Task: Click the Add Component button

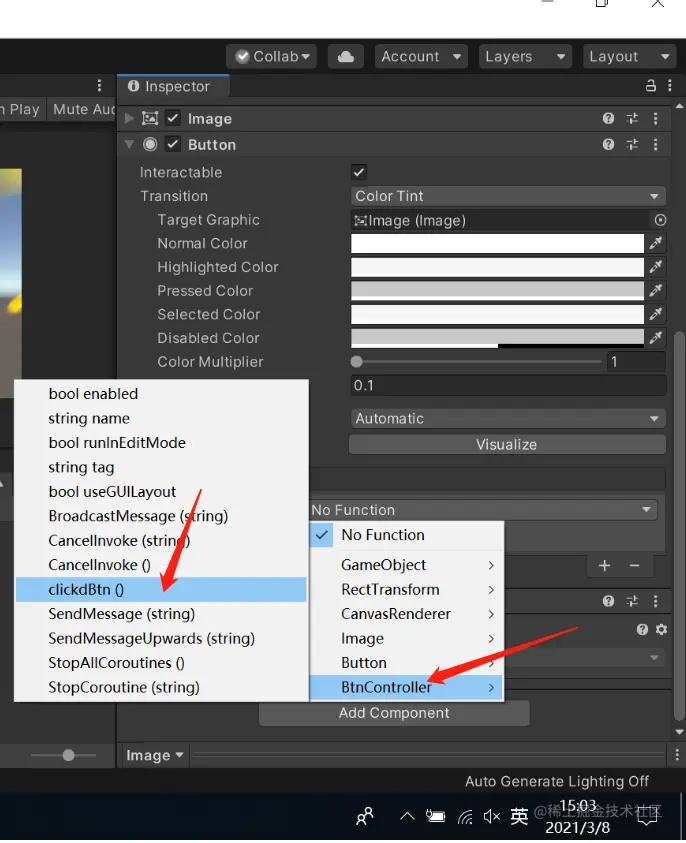Action: 394,713
